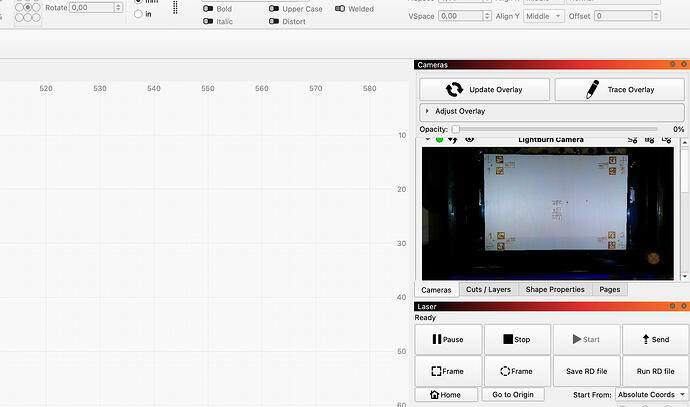The height and width of the screenshot is (407, 690).
Task: Expand the Adjust Overlay section
Action: tap(552, 112)
